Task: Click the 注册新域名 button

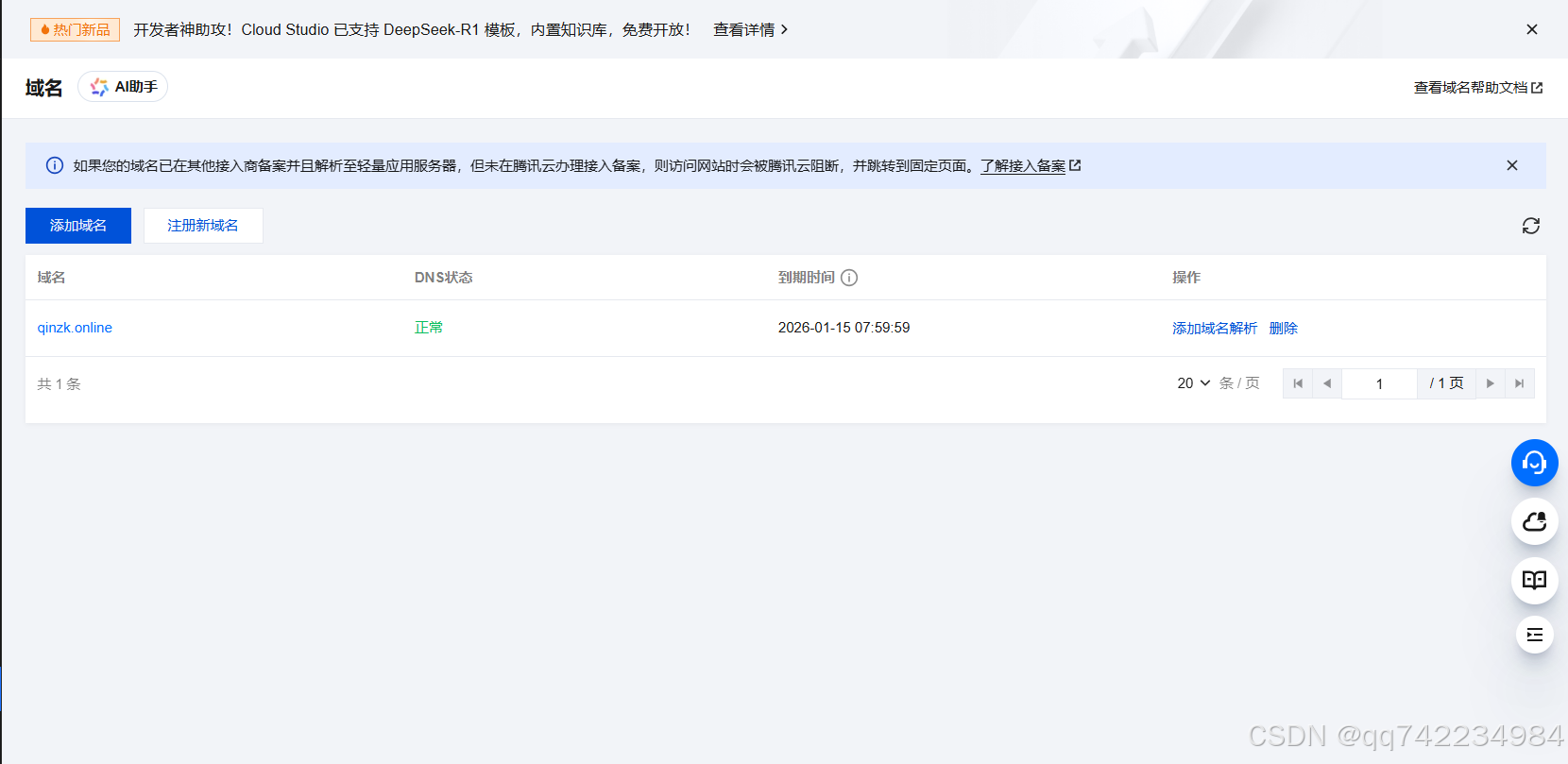Action: click(x=203, y=226)
